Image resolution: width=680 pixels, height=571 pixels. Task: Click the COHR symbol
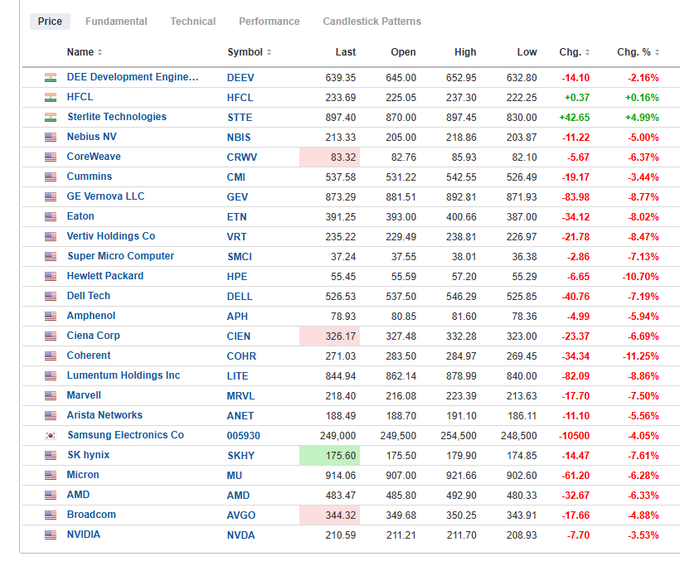(x=242, y=356)
